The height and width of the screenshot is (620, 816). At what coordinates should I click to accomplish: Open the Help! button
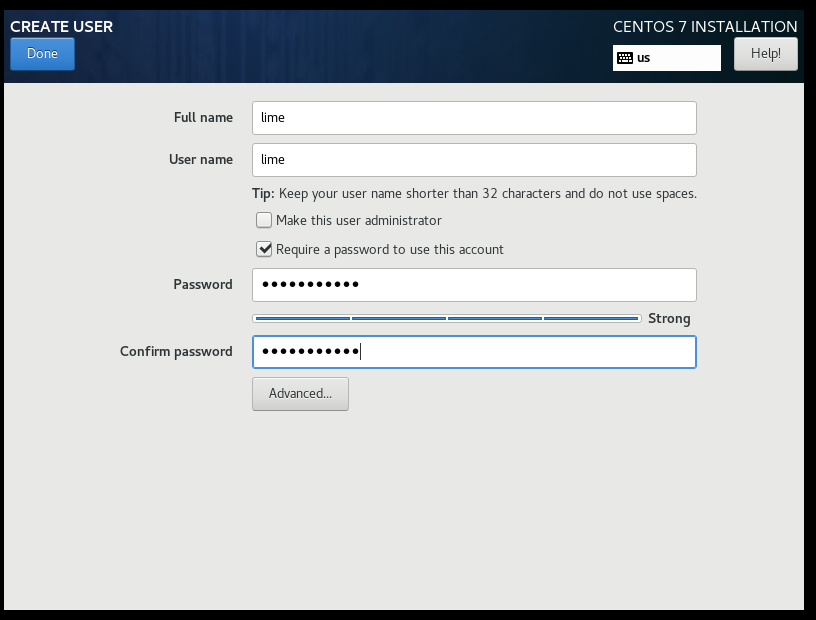[x=766, y=54]
